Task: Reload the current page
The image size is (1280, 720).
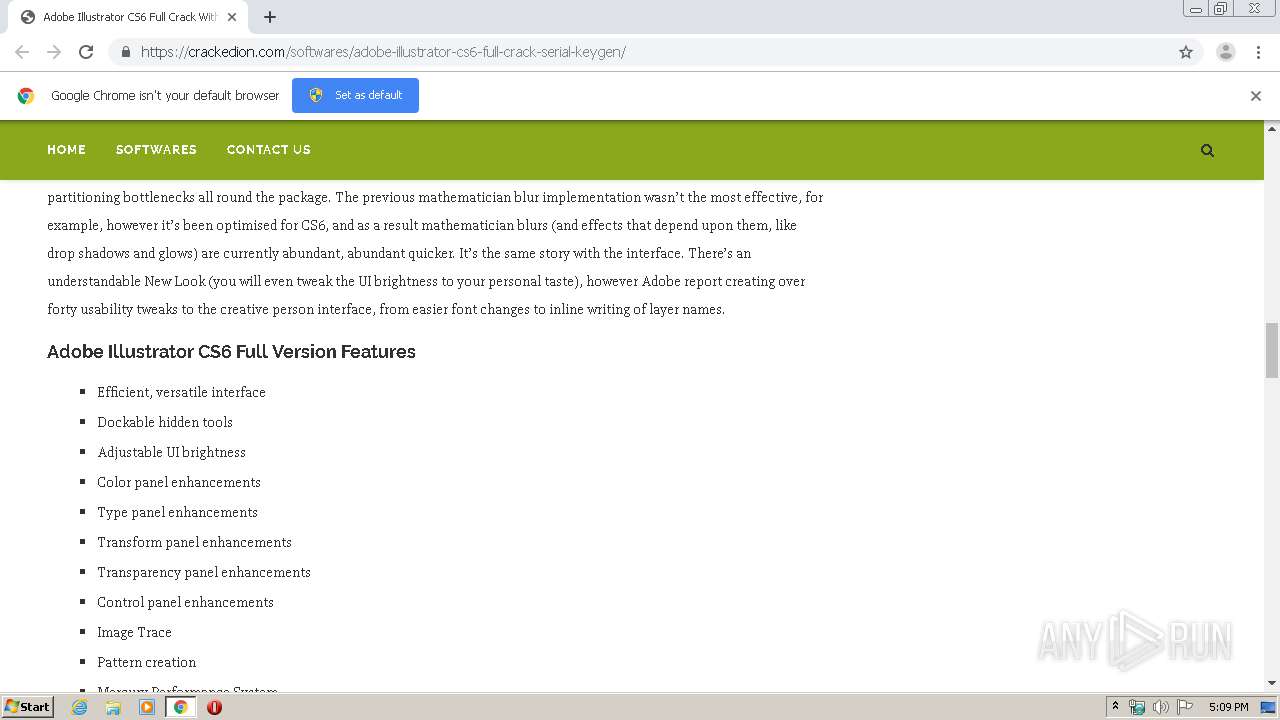Action: click(86, 52)
